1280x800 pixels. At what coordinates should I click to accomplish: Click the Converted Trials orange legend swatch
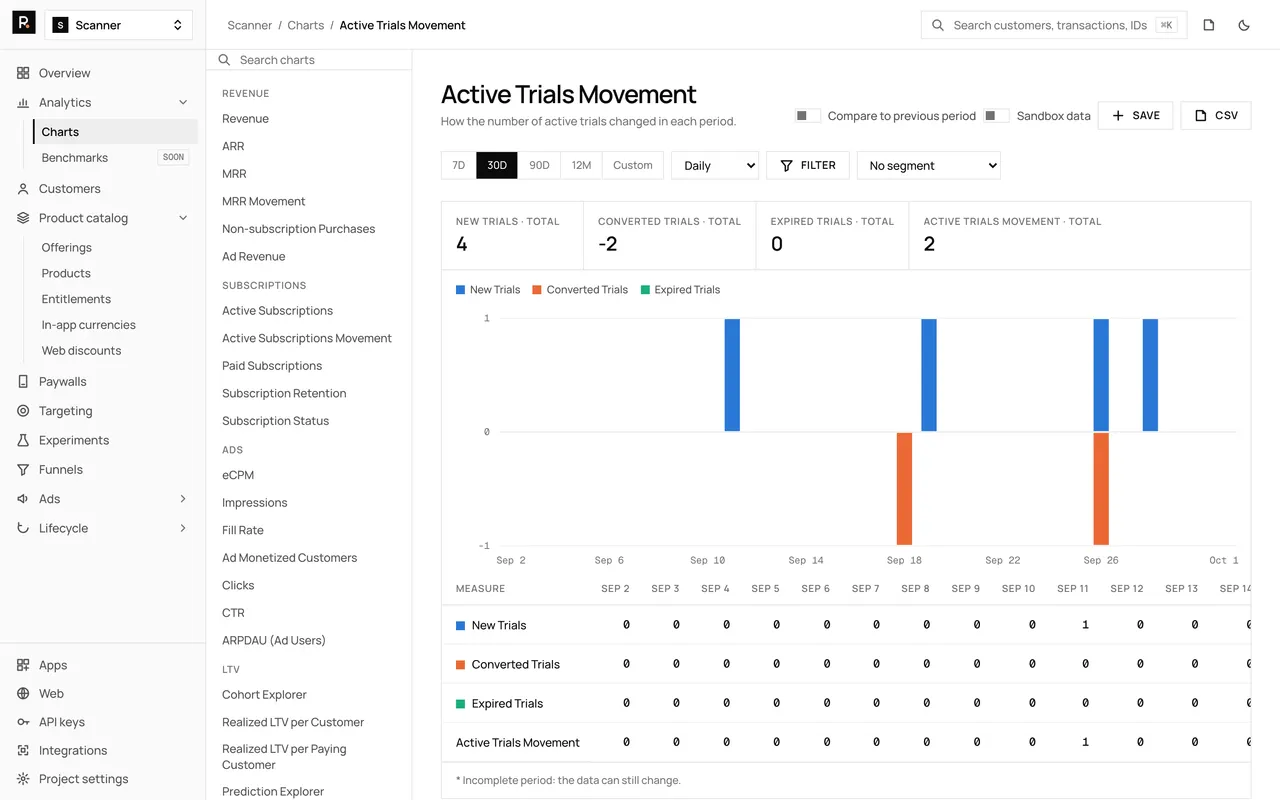537,290
